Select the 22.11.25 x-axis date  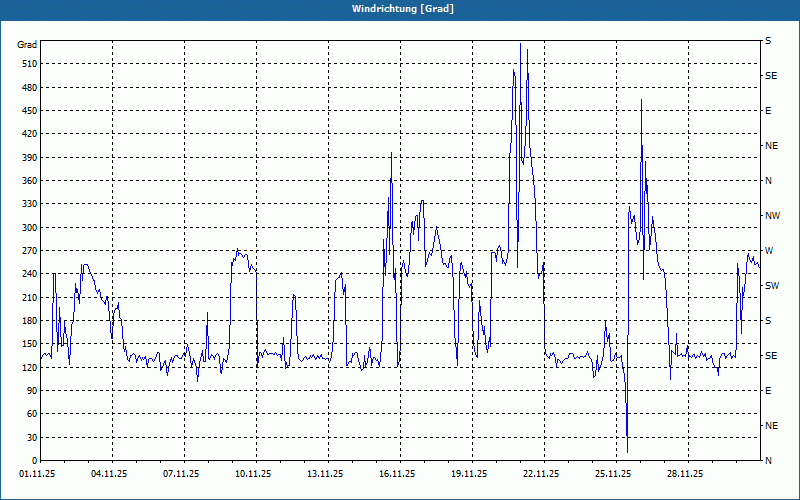pos(541,474)
